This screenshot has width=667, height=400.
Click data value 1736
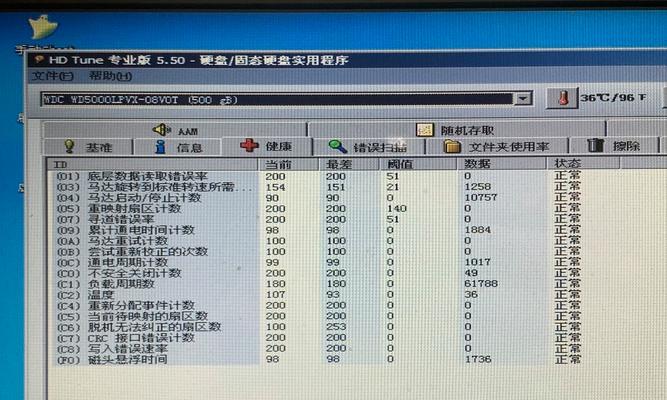478,359
